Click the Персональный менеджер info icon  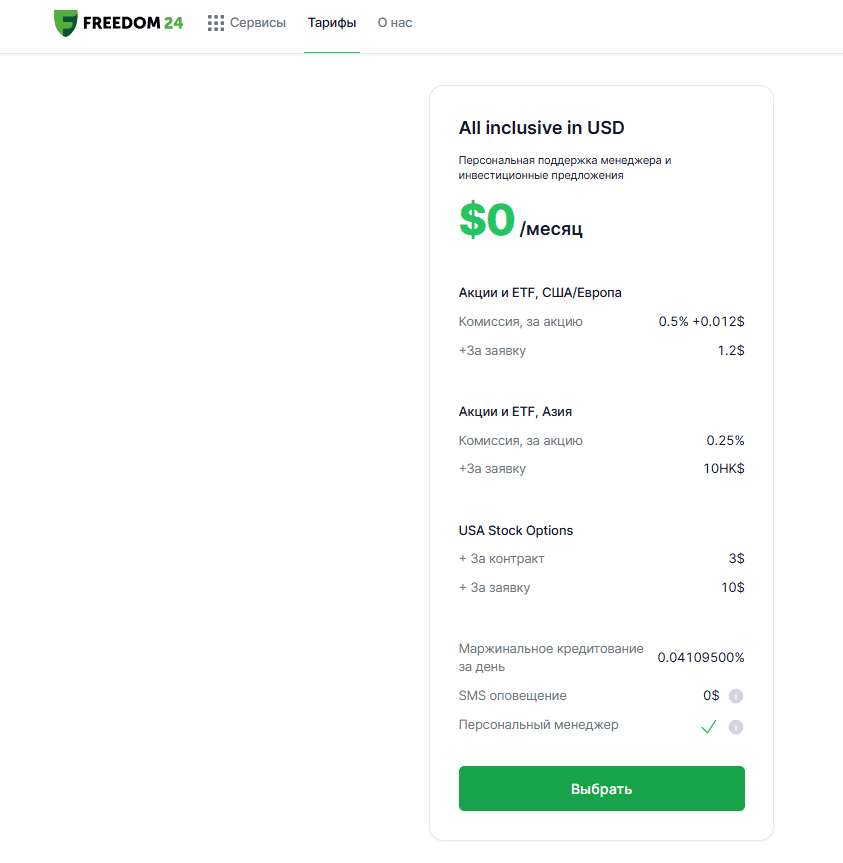pyautogui.click(x=736, y=727)
